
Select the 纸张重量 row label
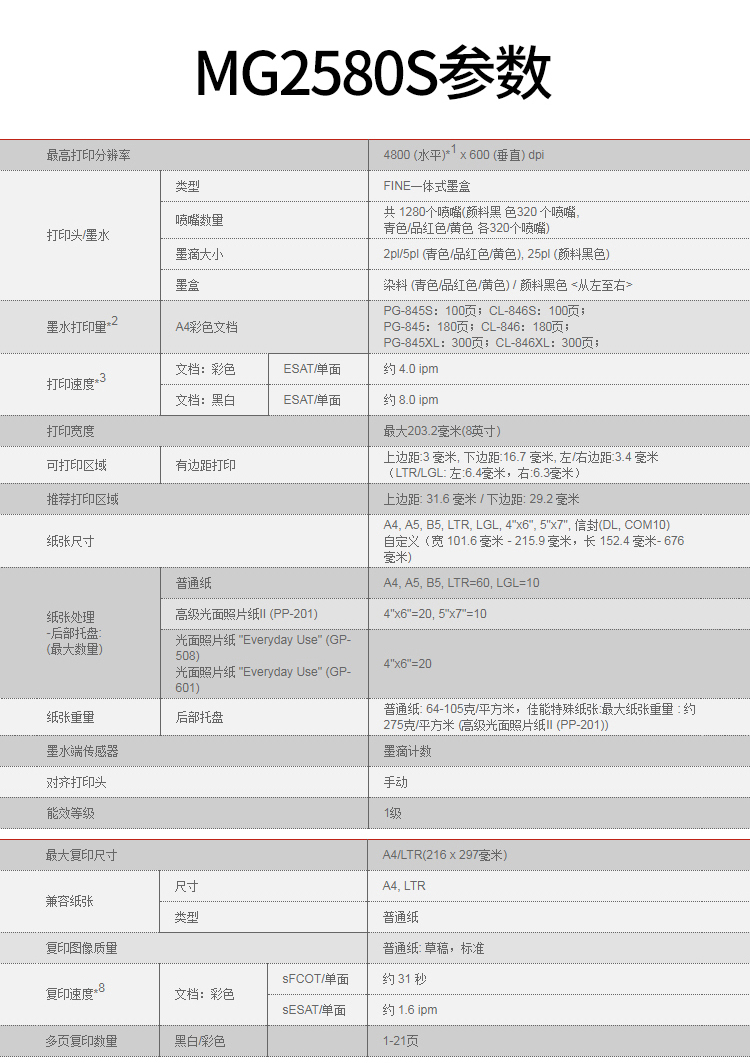click(x=71, y=717)
